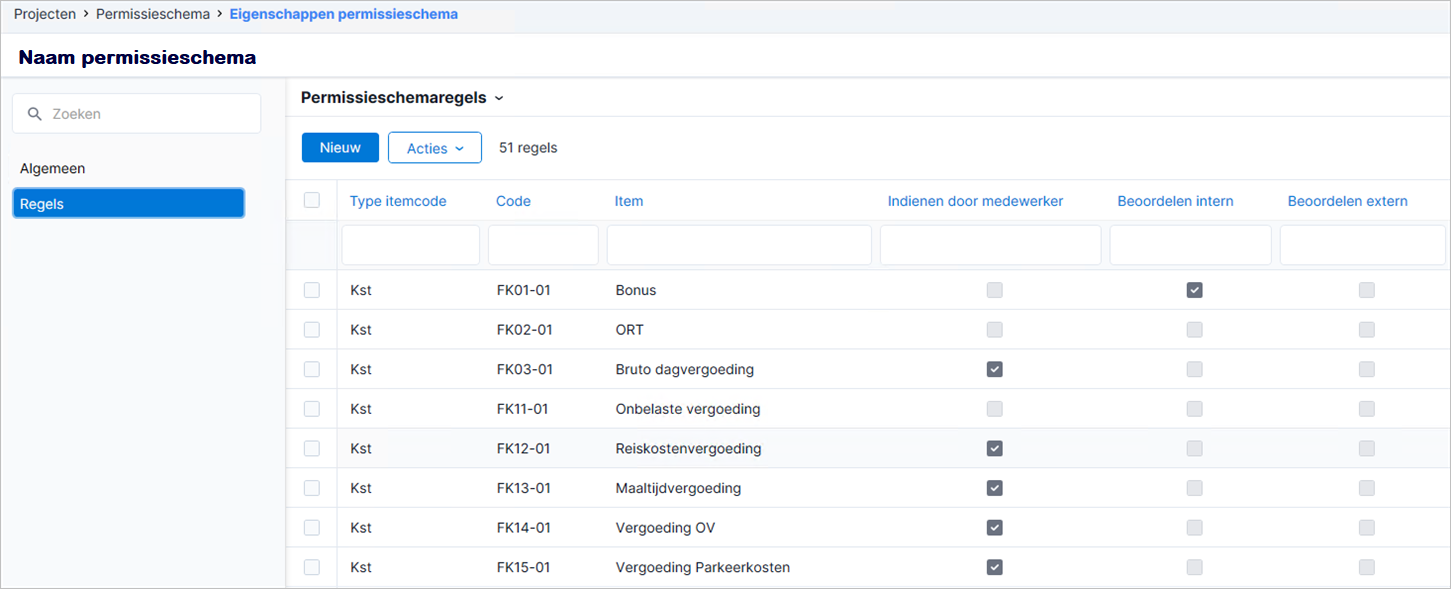Select the Regels menu item
This screenshot has width=1451, height=589.
click(x=129, y=204)
